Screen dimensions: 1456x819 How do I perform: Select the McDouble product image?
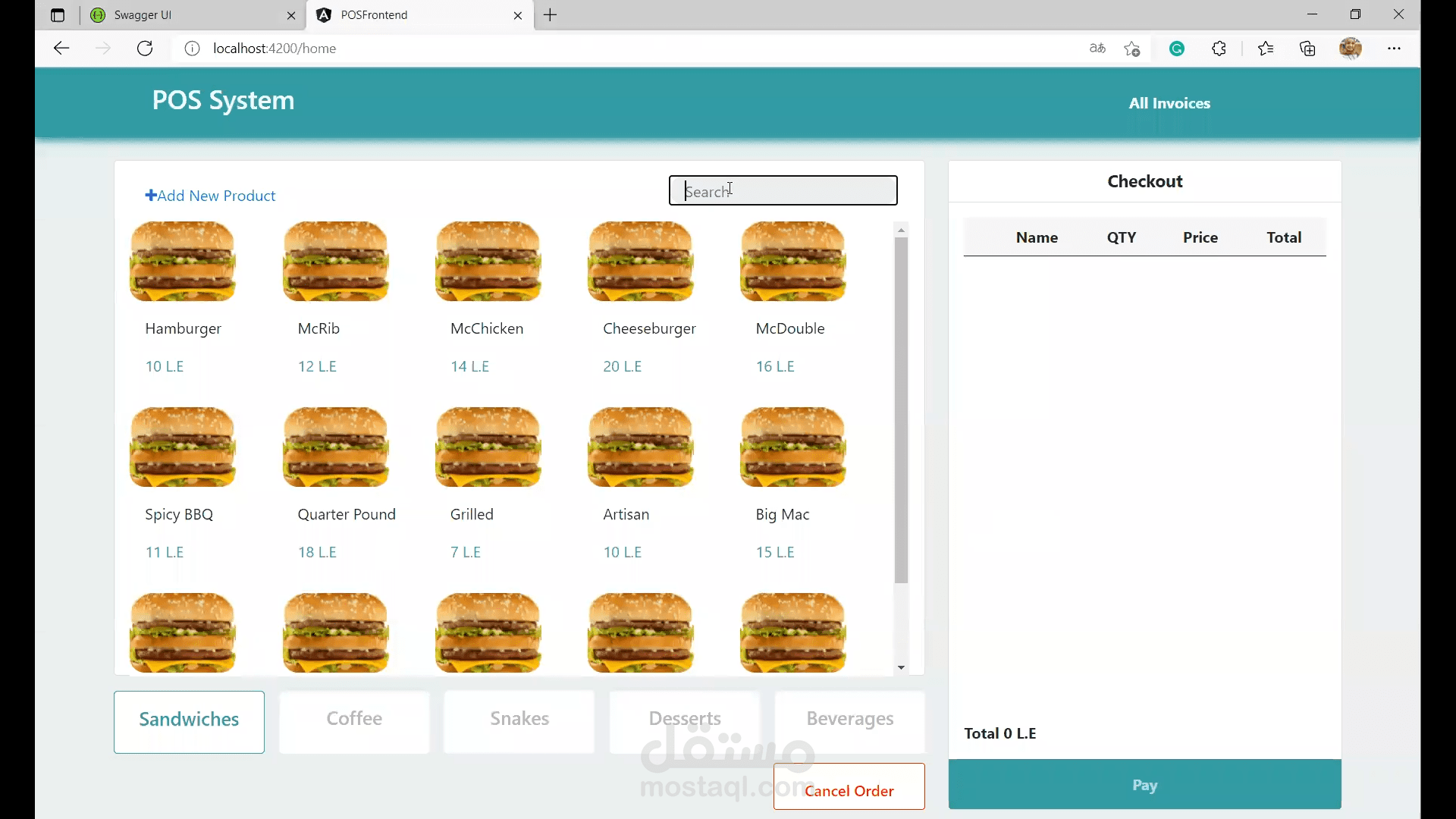pyautogui.click(x=793, y=262)
